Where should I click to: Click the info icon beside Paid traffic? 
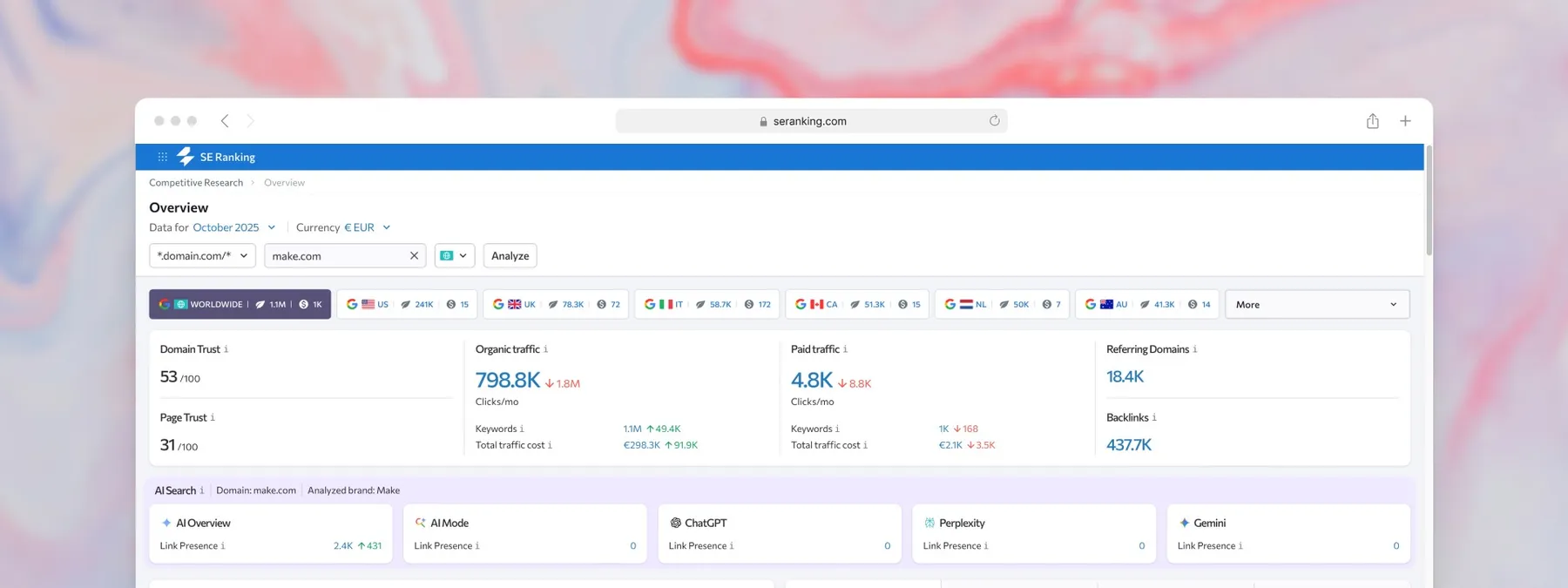click(x=845, y=349)
